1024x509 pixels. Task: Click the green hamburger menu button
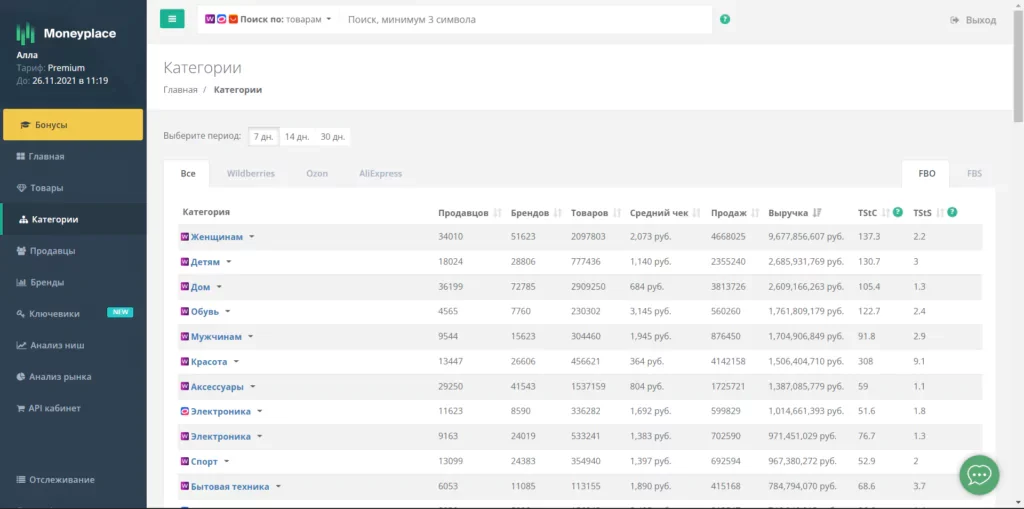pos(172,19)
